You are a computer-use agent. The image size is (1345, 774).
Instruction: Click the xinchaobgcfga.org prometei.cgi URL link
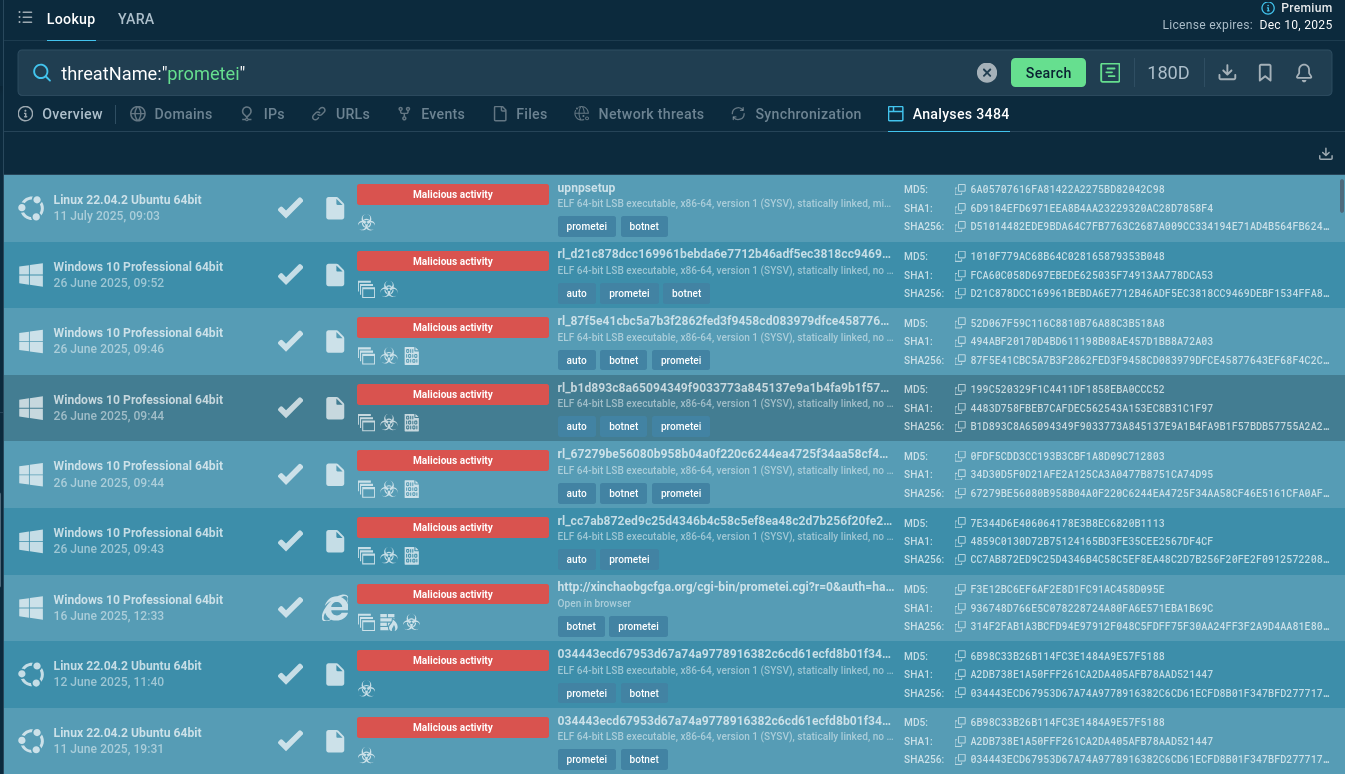point(725,588)
